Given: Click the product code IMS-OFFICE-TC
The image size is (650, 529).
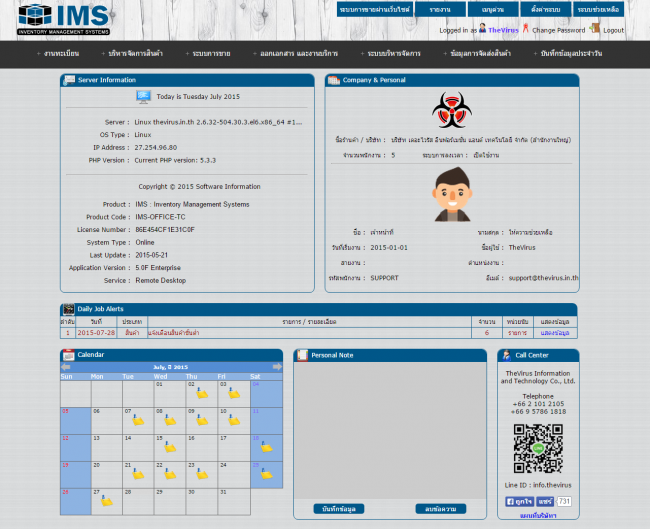Looking at the screenshot, I should 160,217.
